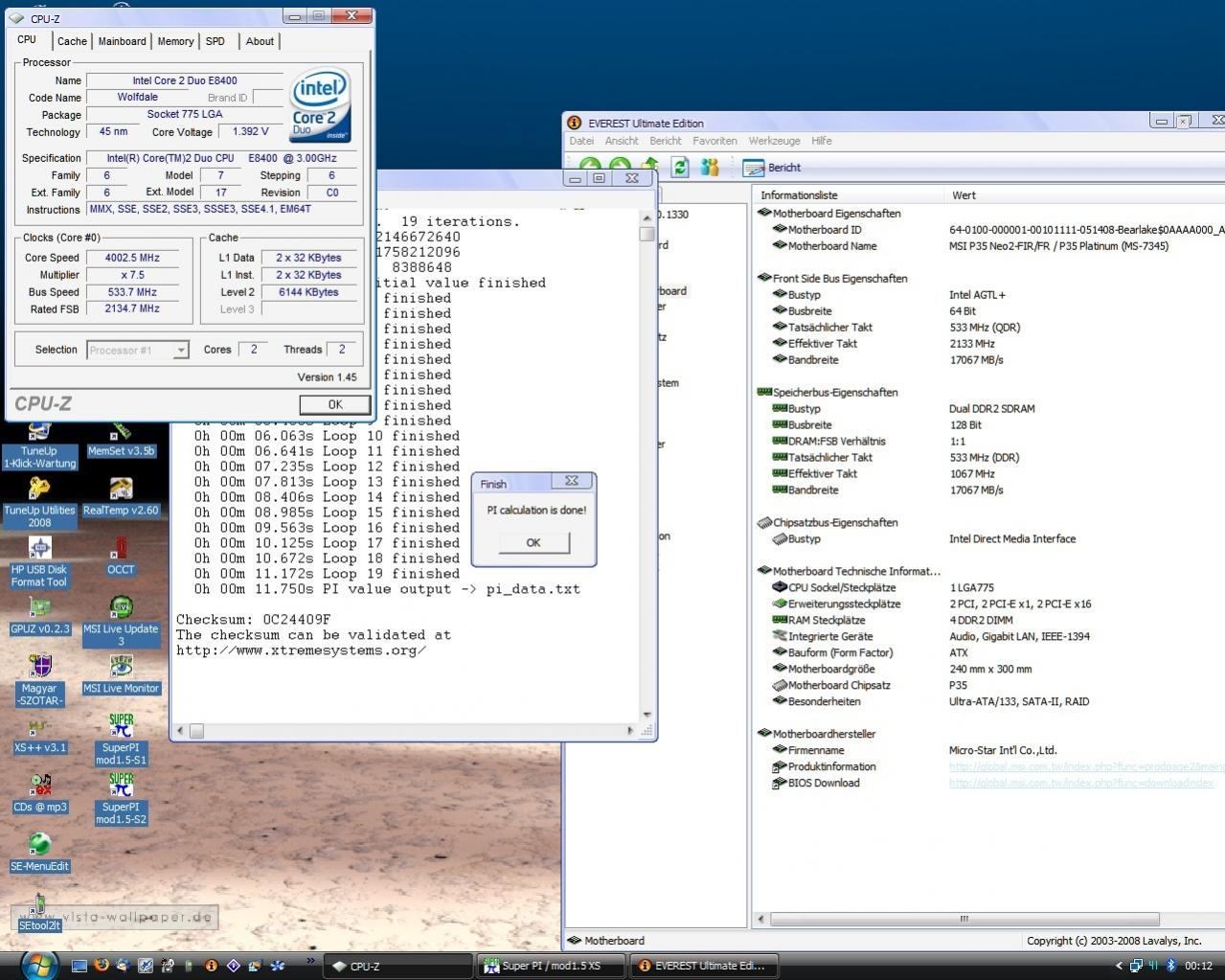Switch to Super PI / mod1.5 XS taskbar button

point(551,966)
